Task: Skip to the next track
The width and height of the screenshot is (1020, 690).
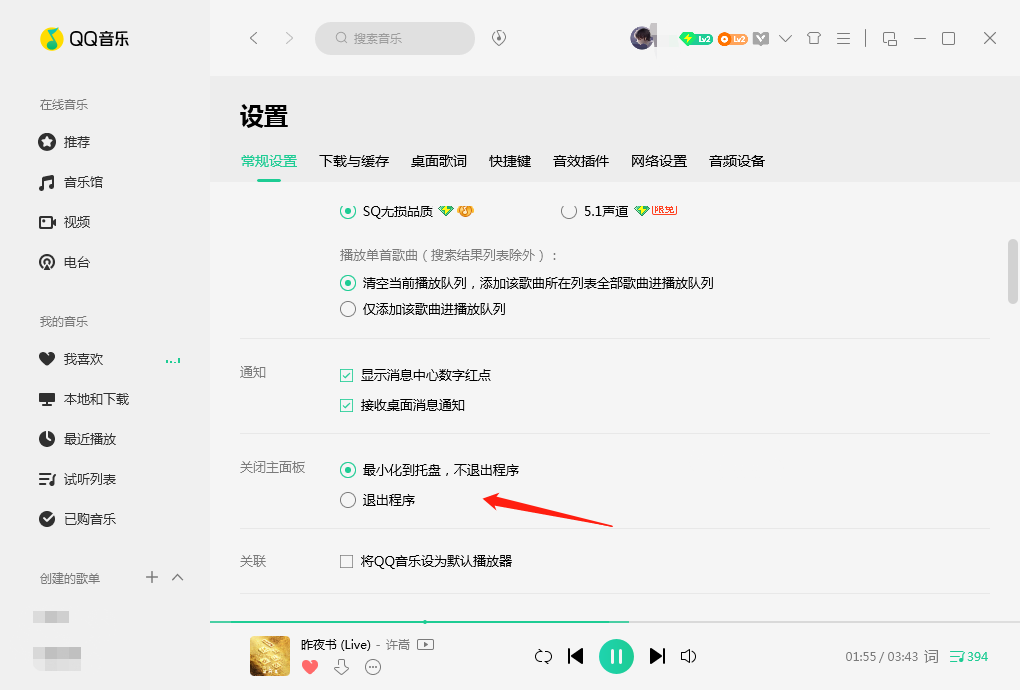Action: 657,656
